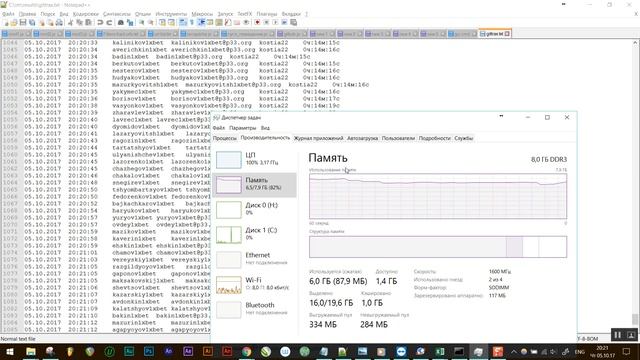Switch to Подробности tab in Task Manager

tap(434, 138)
